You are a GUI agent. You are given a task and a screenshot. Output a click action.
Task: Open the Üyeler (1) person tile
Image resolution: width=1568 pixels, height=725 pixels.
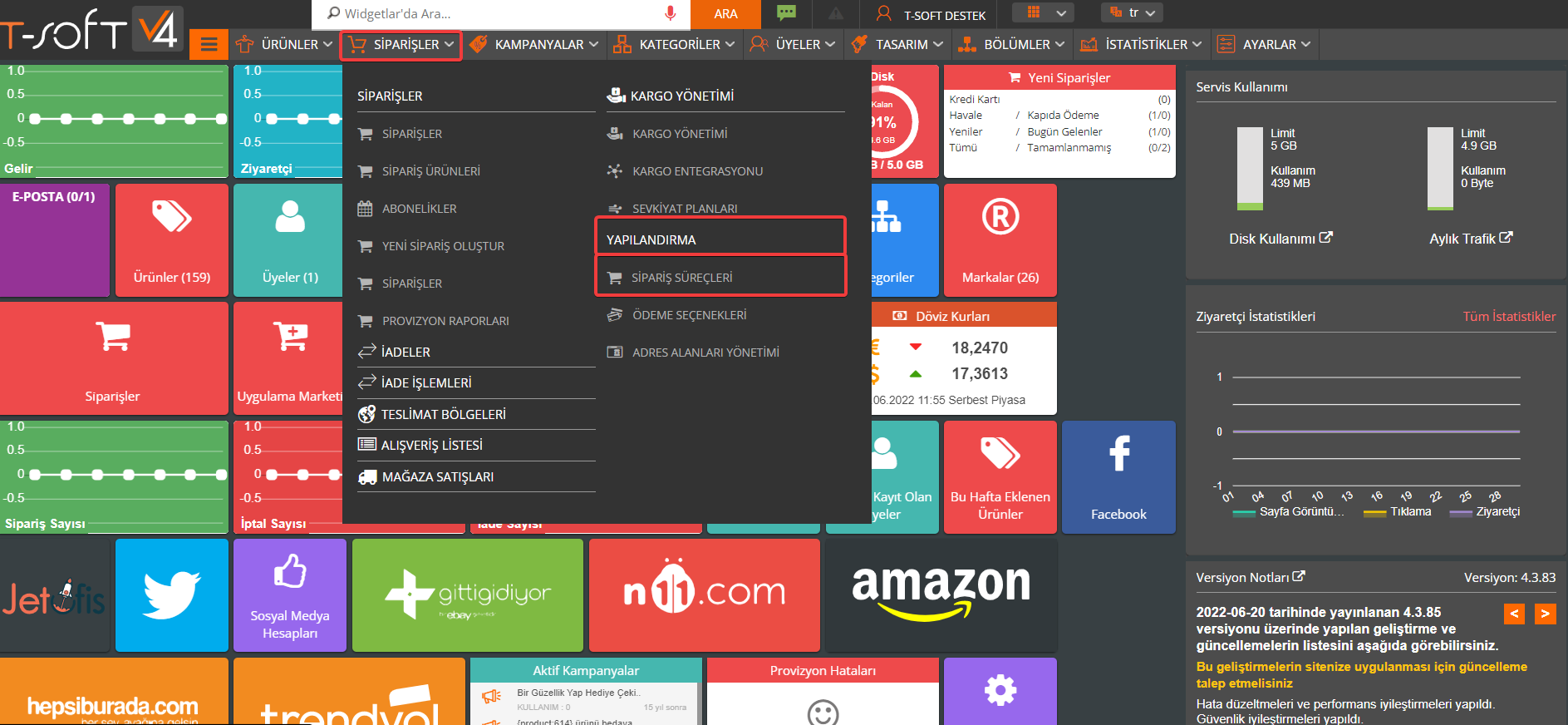pyautogui.click(x=288, y=240)
